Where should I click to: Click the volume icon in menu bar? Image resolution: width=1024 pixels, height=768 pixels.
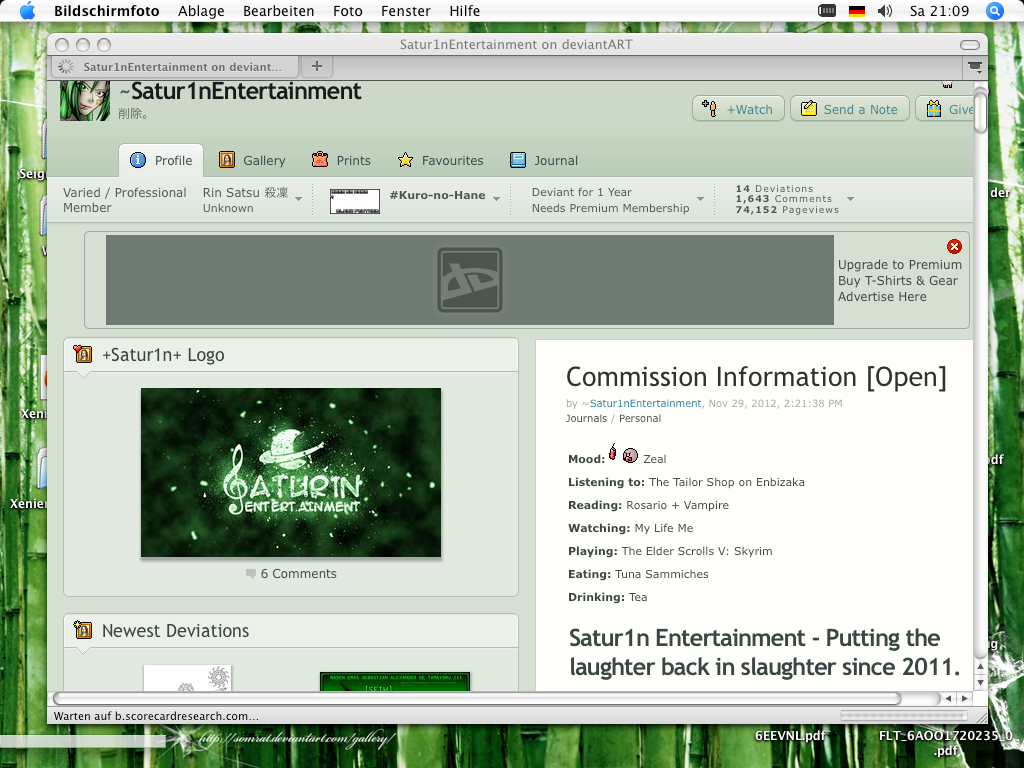coord(885,11)
